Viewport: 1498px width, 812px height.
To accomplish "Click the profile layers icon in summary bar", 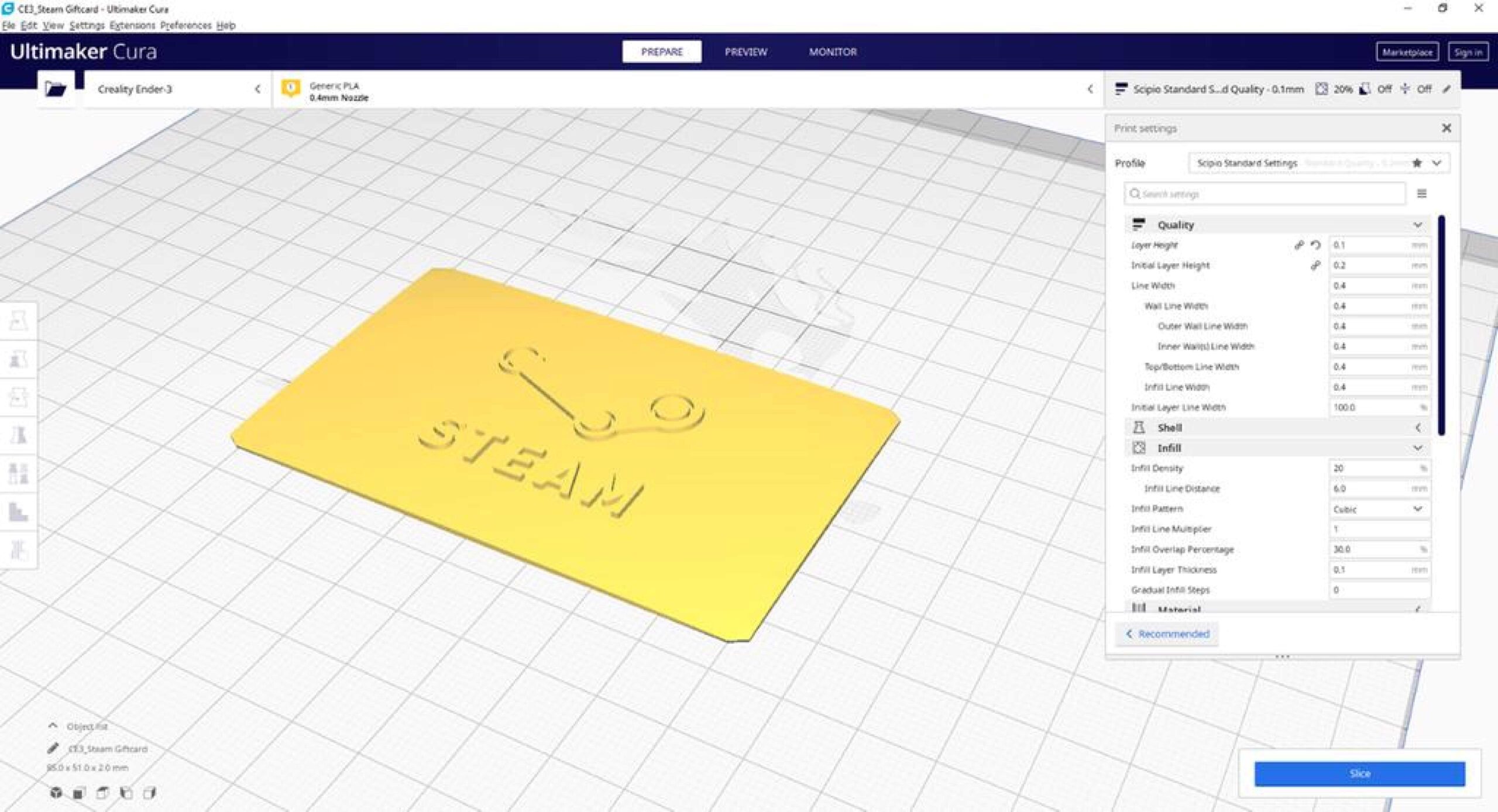I will [x=1121, y=89].
